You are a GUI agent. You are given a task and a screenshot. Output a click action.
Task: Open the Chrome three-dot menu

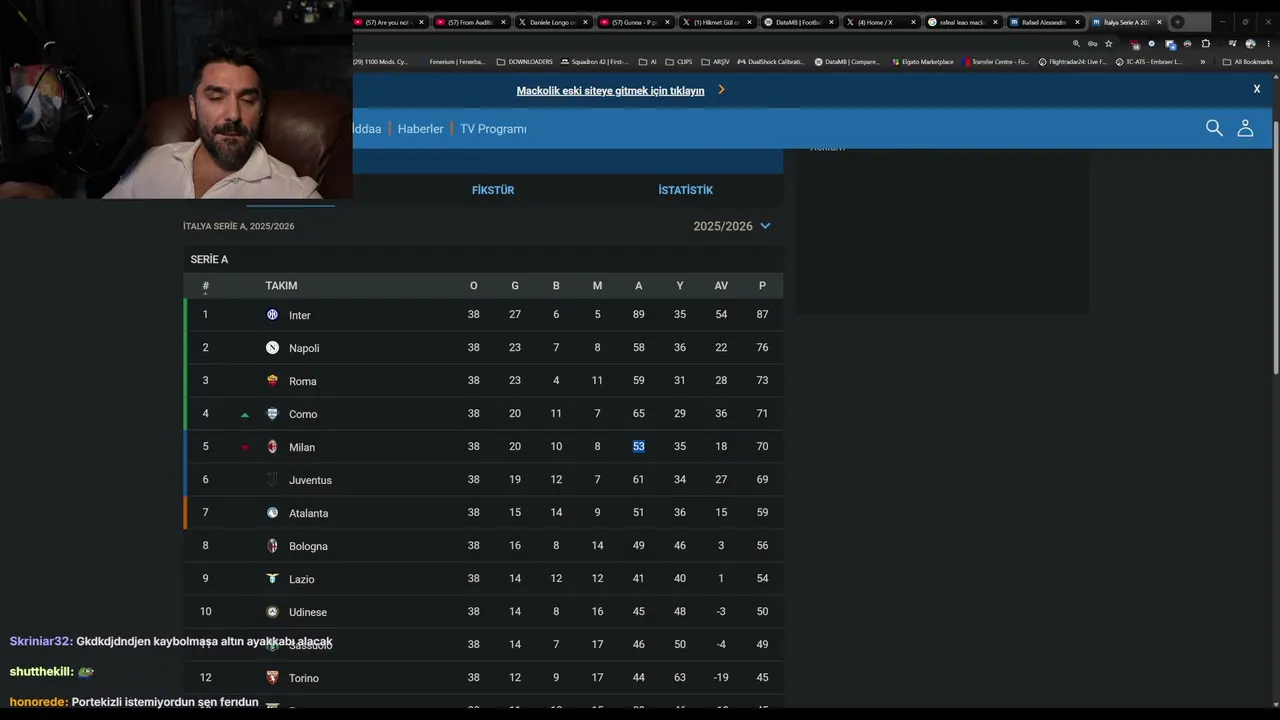click(1269, 44)
